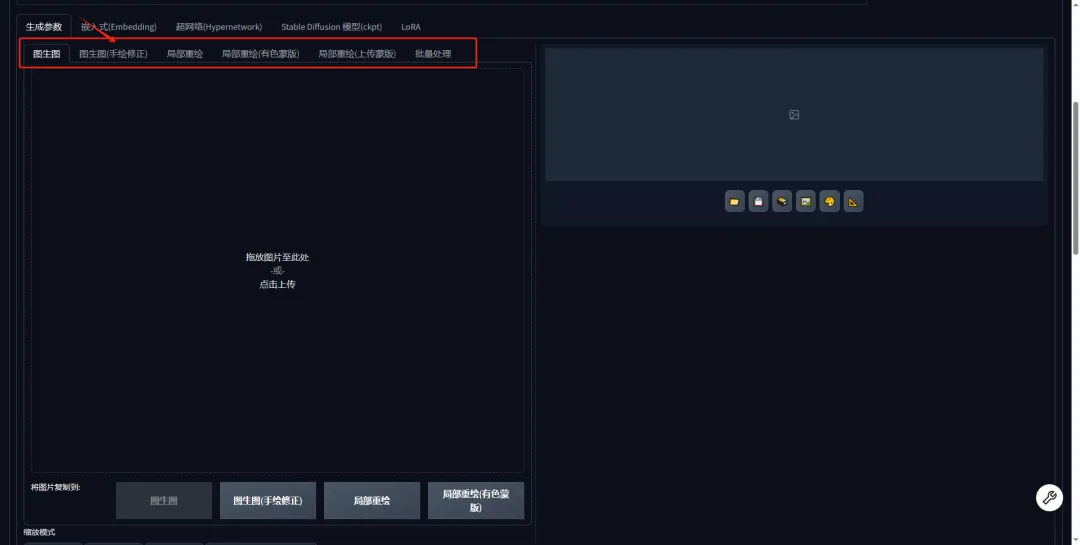Open the output folder icon
1080x545 pixels.
(734, 201)
